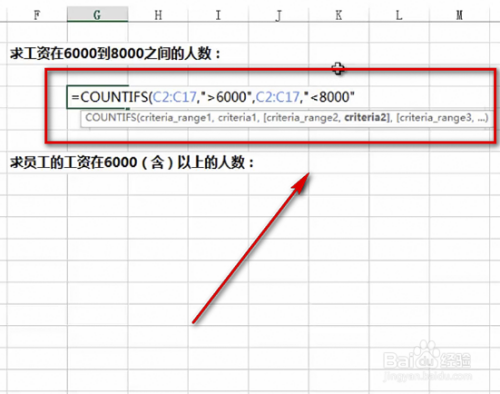The width and height of the screenshot is (500, 394).
Task: Click second C2:C17 reference in formula
Action: [277, 97]
